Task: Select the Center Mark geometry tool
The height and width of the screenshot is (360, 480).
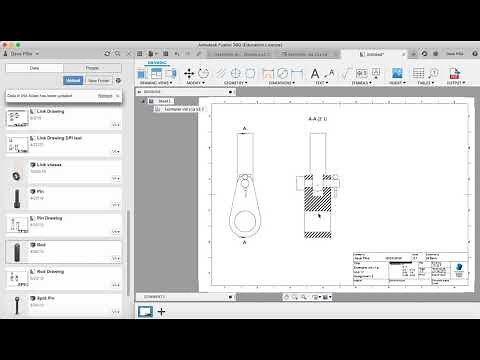Action: click(x=235, y=73)
